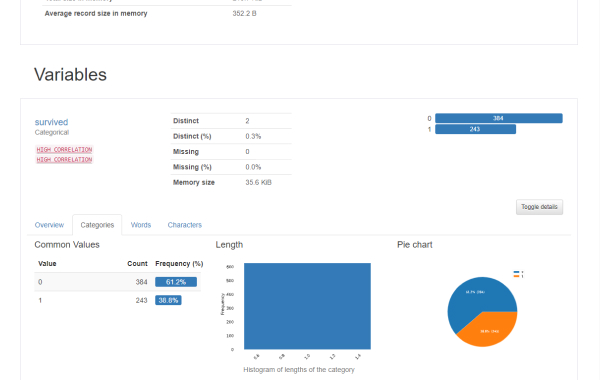Click the Toggle details button
The image size is (600, 380).
coord(539,207)
